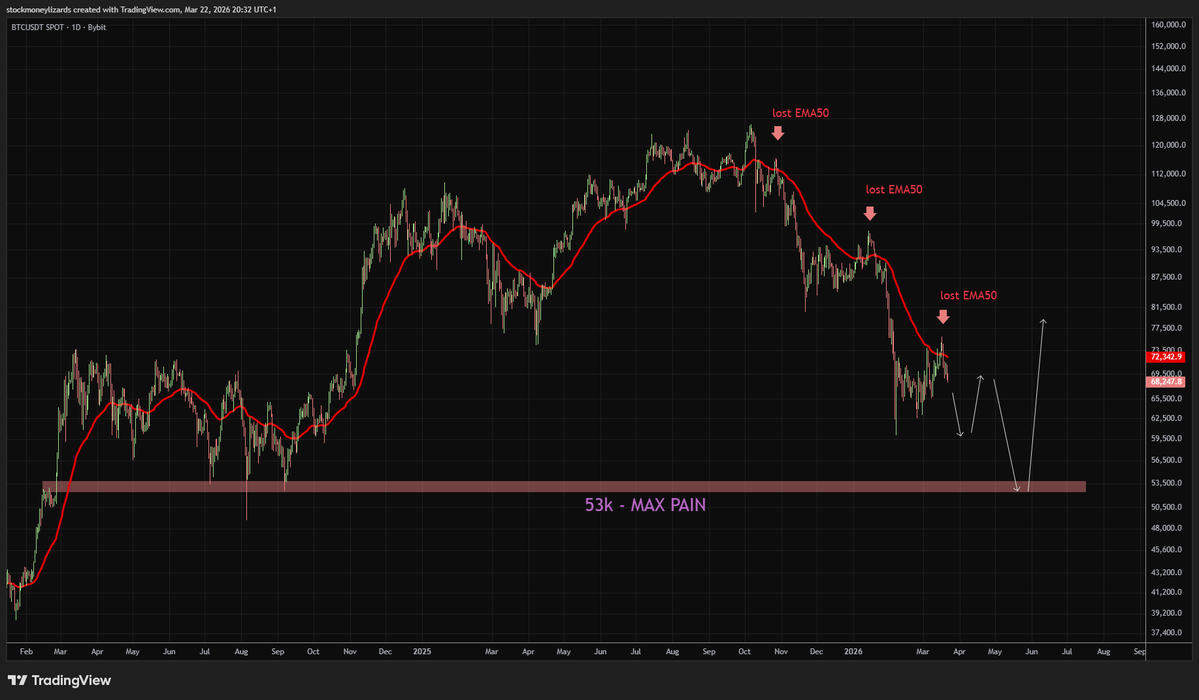Click the '53k - MAX PAIN' annotation text

point(645,505)
